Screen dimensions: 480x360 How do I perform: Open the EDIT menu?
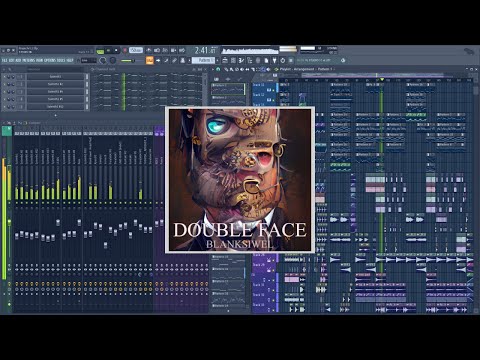click(11, 60)
